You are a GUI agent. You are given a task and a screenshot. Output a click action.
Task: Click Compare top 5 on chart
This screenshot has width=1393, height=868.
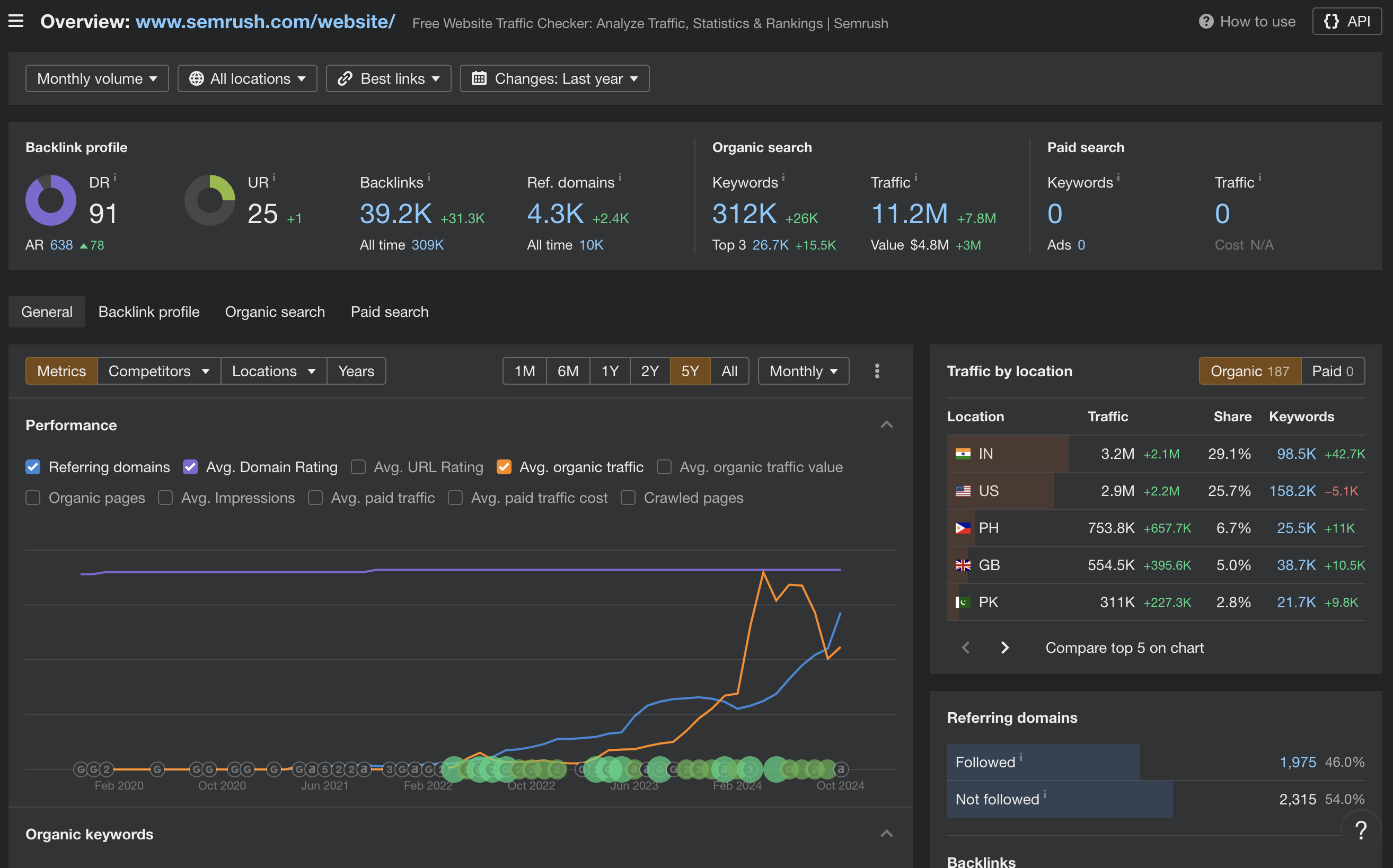[1124, 648]
